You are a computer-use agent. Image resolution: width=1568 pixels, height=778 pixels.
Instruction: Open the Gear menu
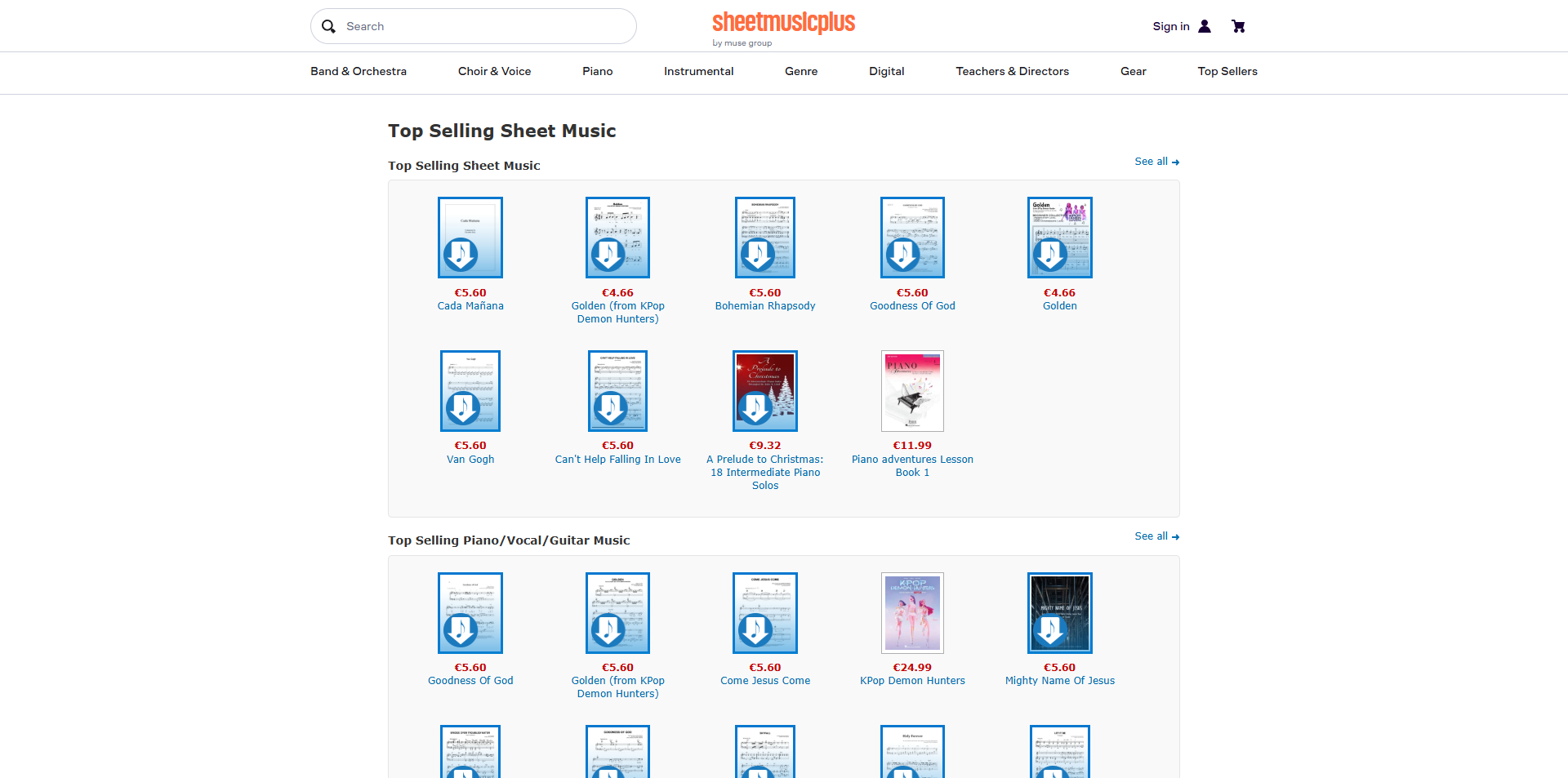point(1133,71)
